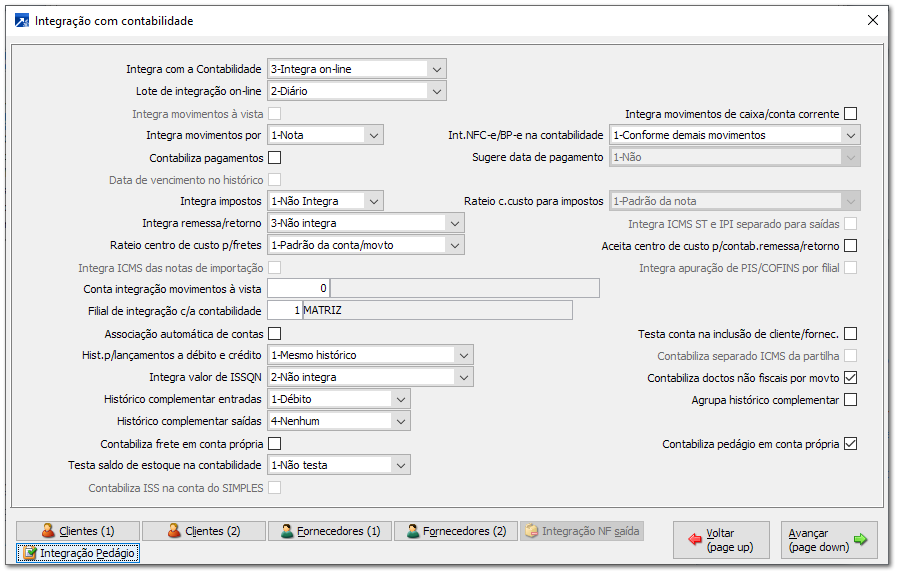Enable Integra movimentos de caixa/conta corrente
The image size is (898, 574).
point(850,114)
